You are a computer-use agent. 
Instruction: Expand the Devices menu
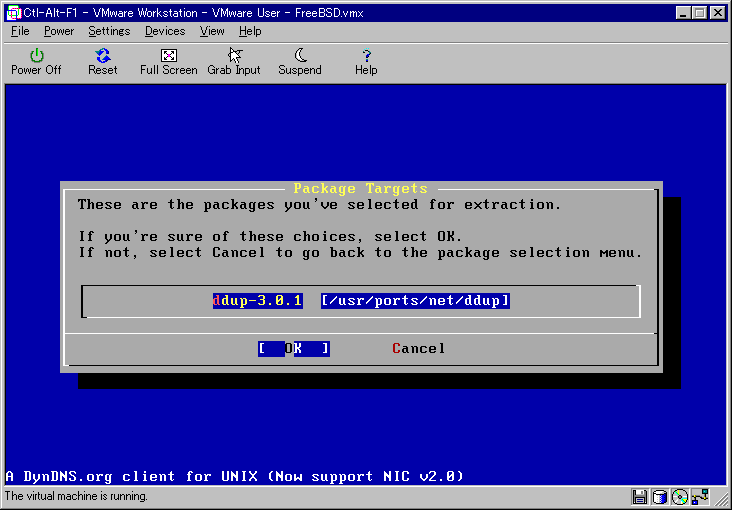[164, 31]
